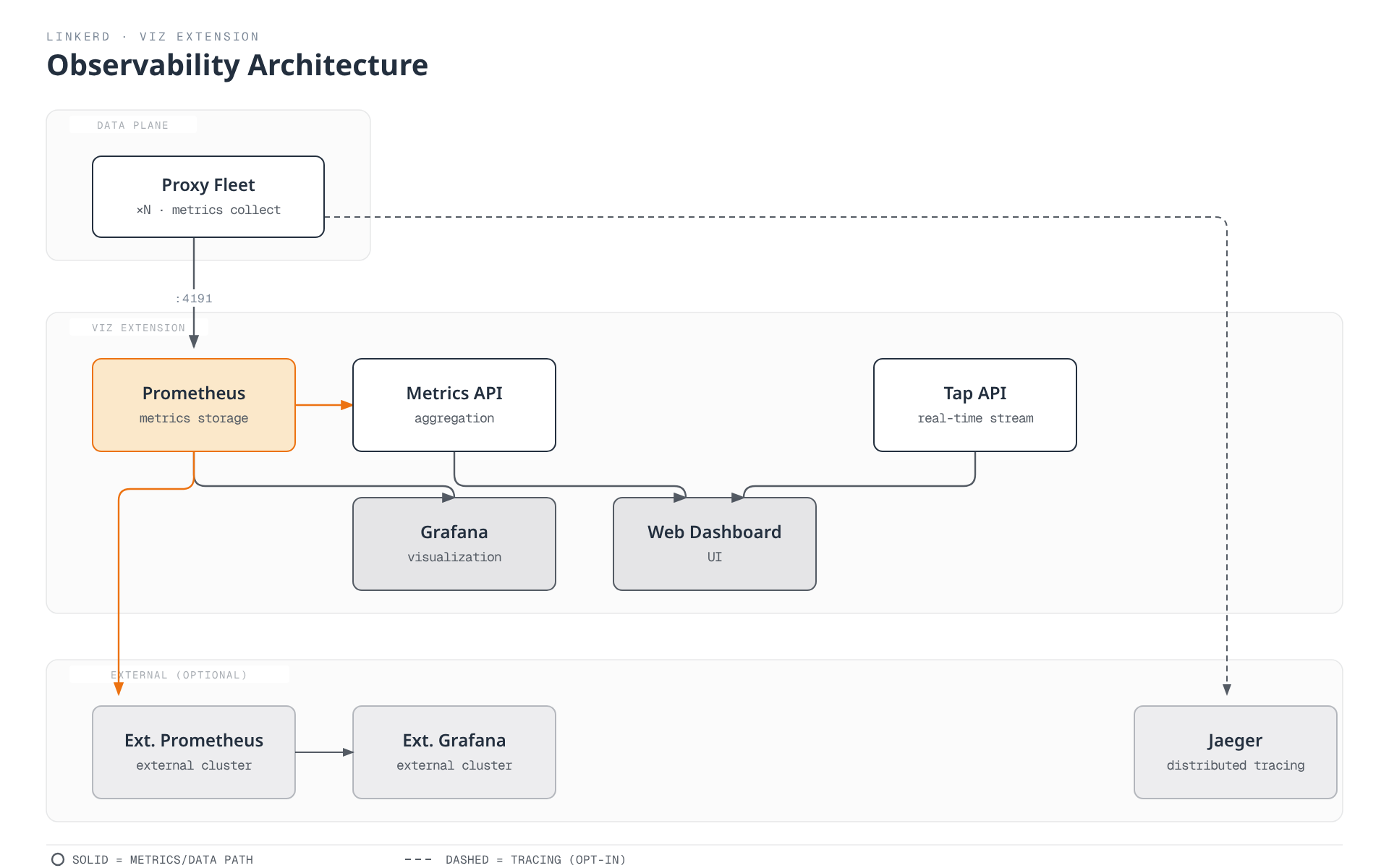Click the orange arrowhead into Metrics API
The width and height of the screenshot is (1389, 868).
(347, 405)
